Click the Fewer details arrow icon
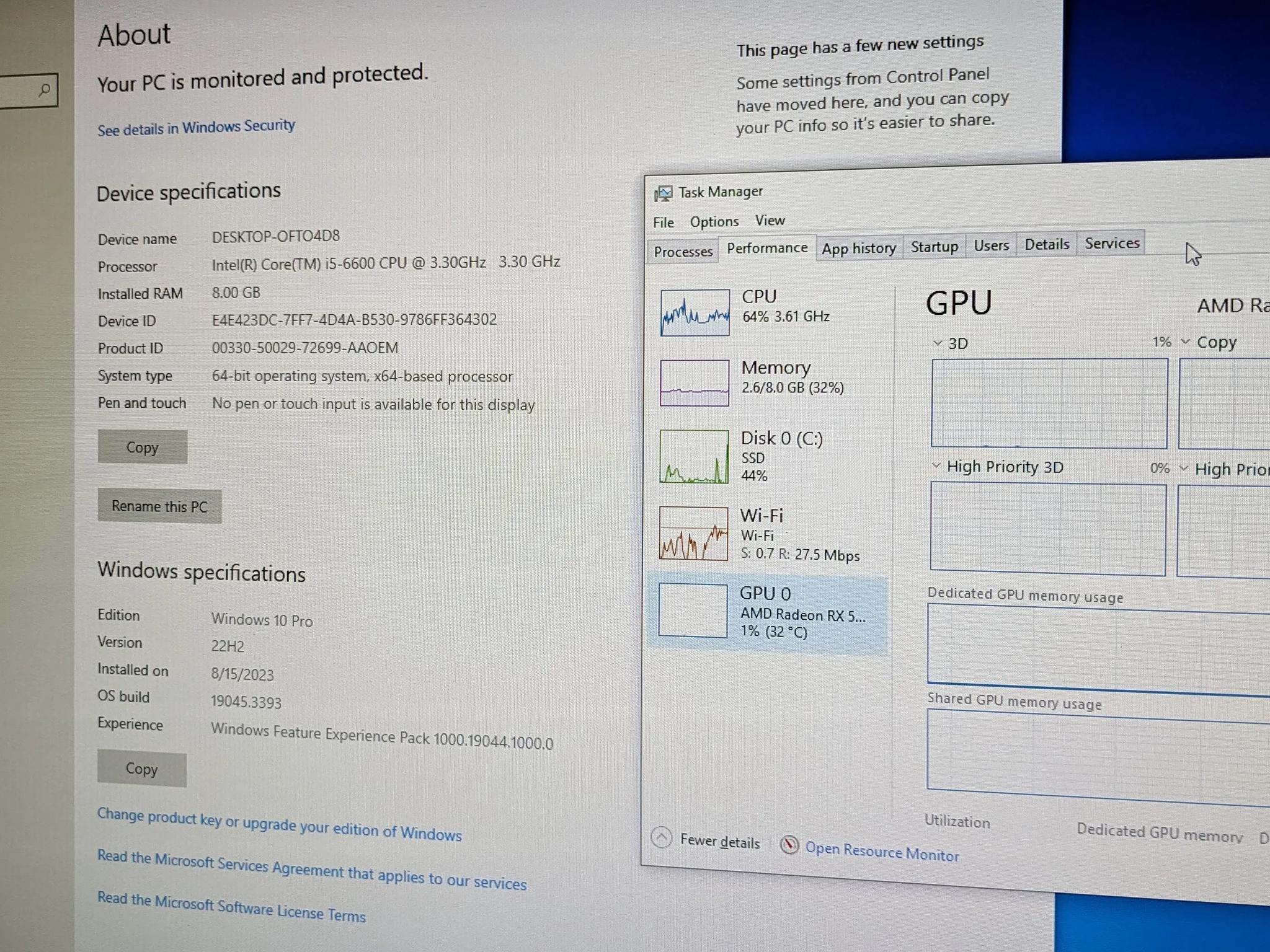This screenshot has height=952, width=1270. pyautogui.click(x=662, y=837)
